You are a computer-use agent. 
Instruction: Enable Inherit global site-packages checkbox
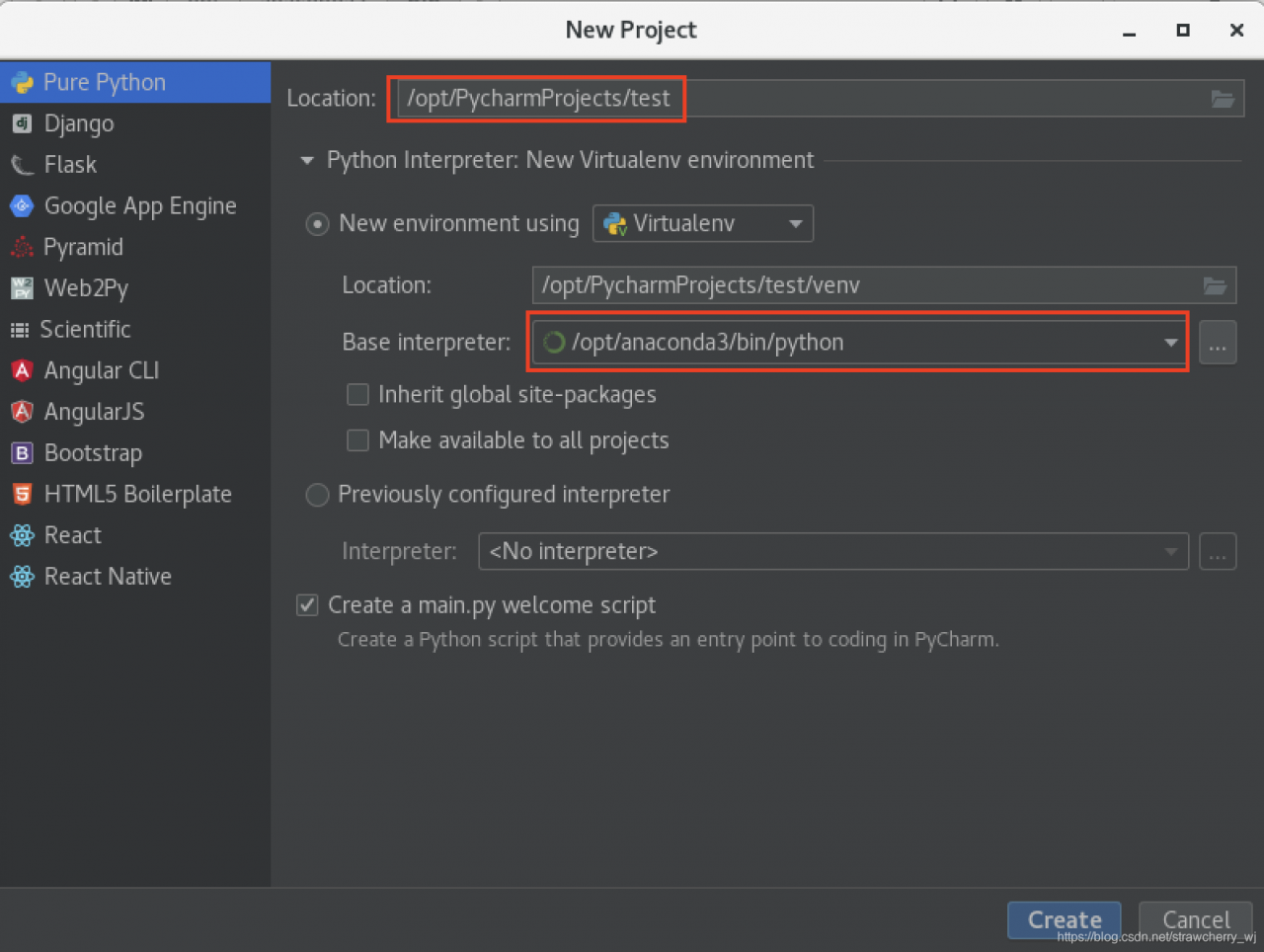tap(357, 395)
